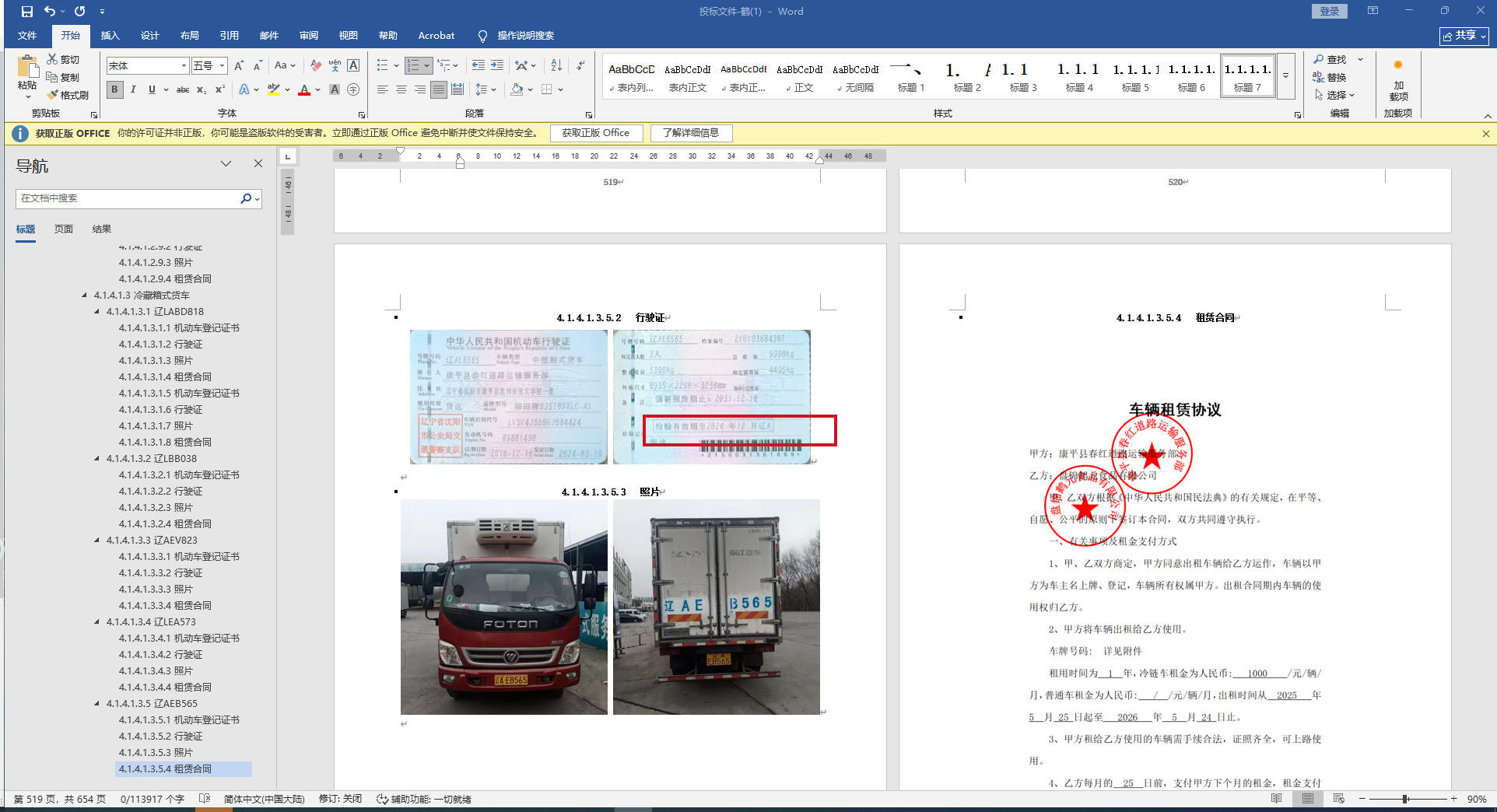
Task: Click the 了解详细信息 button
Action: (x=691, y=133)
